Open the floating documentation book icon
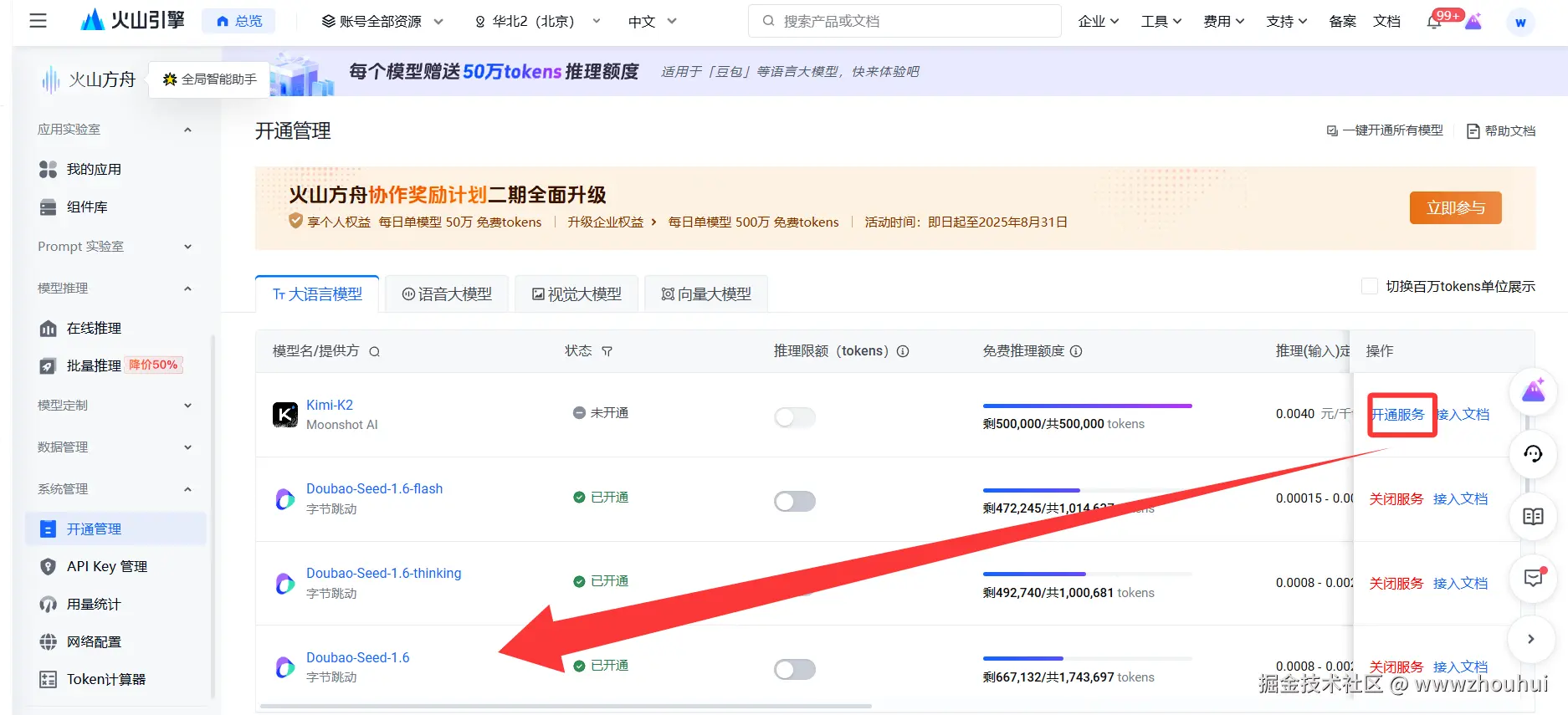1568x715 pixels. (1533, 517)
